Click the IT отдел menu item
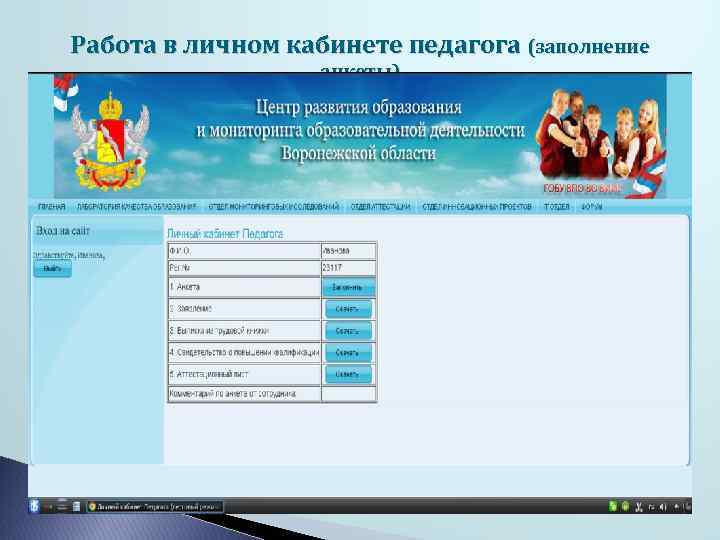The height and width of the screenshot is (540, 720). [x=557, y=207]
